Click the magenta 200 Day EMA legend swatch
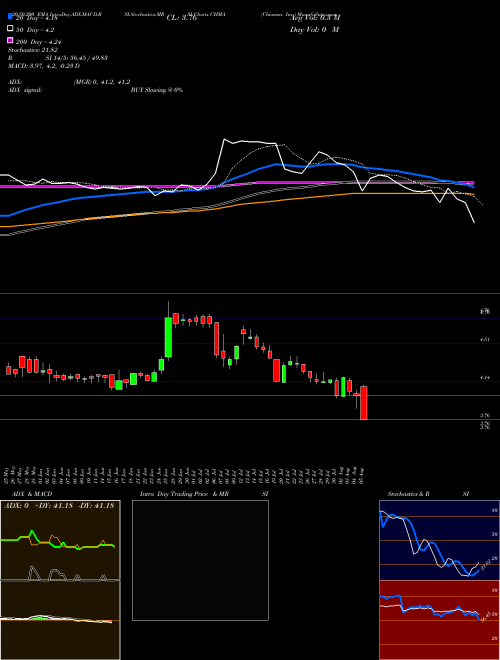Viewport: 500px width, 660px height. click(10, 40)
